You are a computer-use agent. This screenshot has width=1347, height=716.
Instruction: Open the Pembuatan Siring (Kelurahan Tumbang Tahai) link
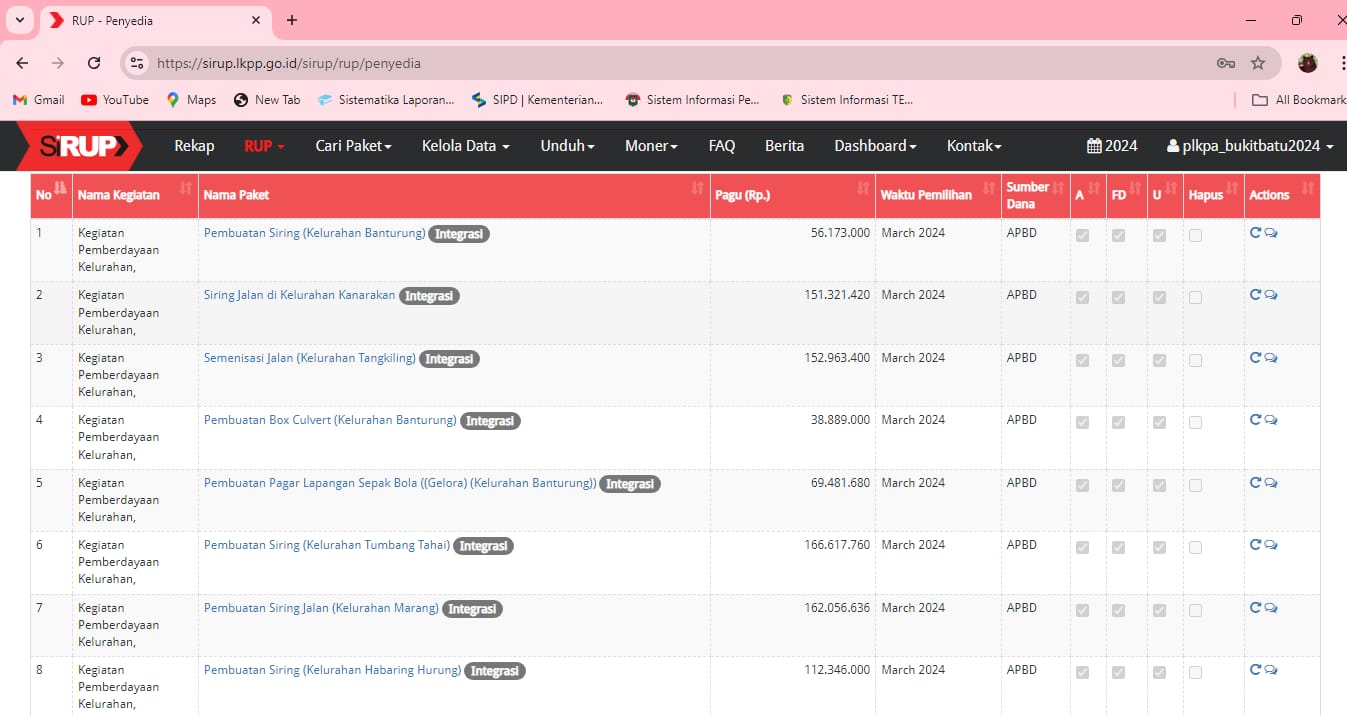[x=327, y=545]
